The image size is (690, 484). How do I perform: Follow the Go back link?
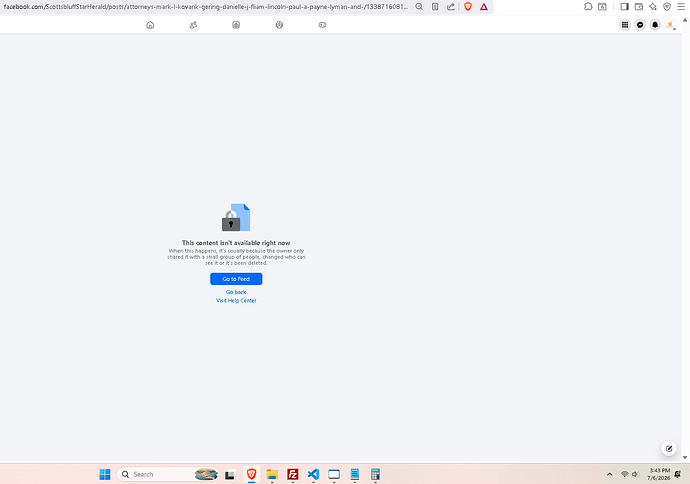click(x=236, y=292)
